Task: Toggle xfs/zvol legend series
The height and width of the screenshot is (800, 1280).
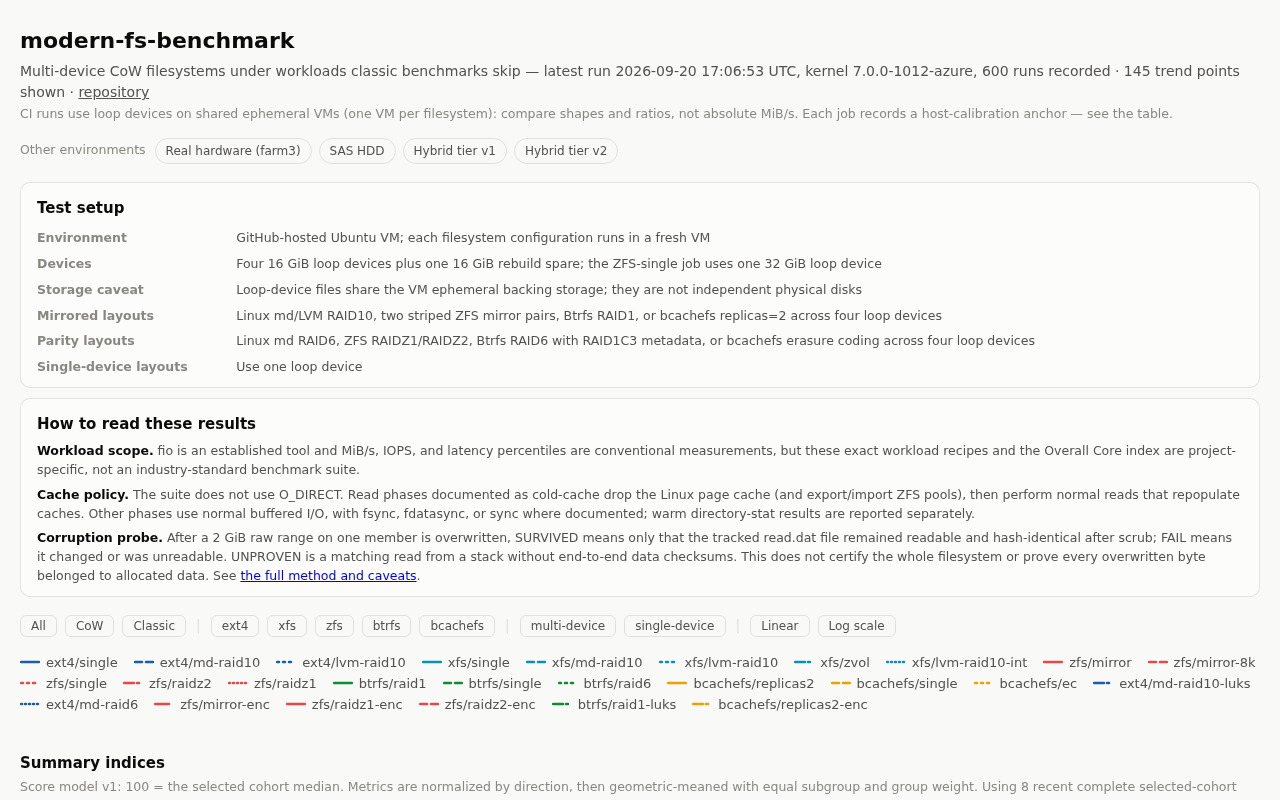Action: coord(832,662)
